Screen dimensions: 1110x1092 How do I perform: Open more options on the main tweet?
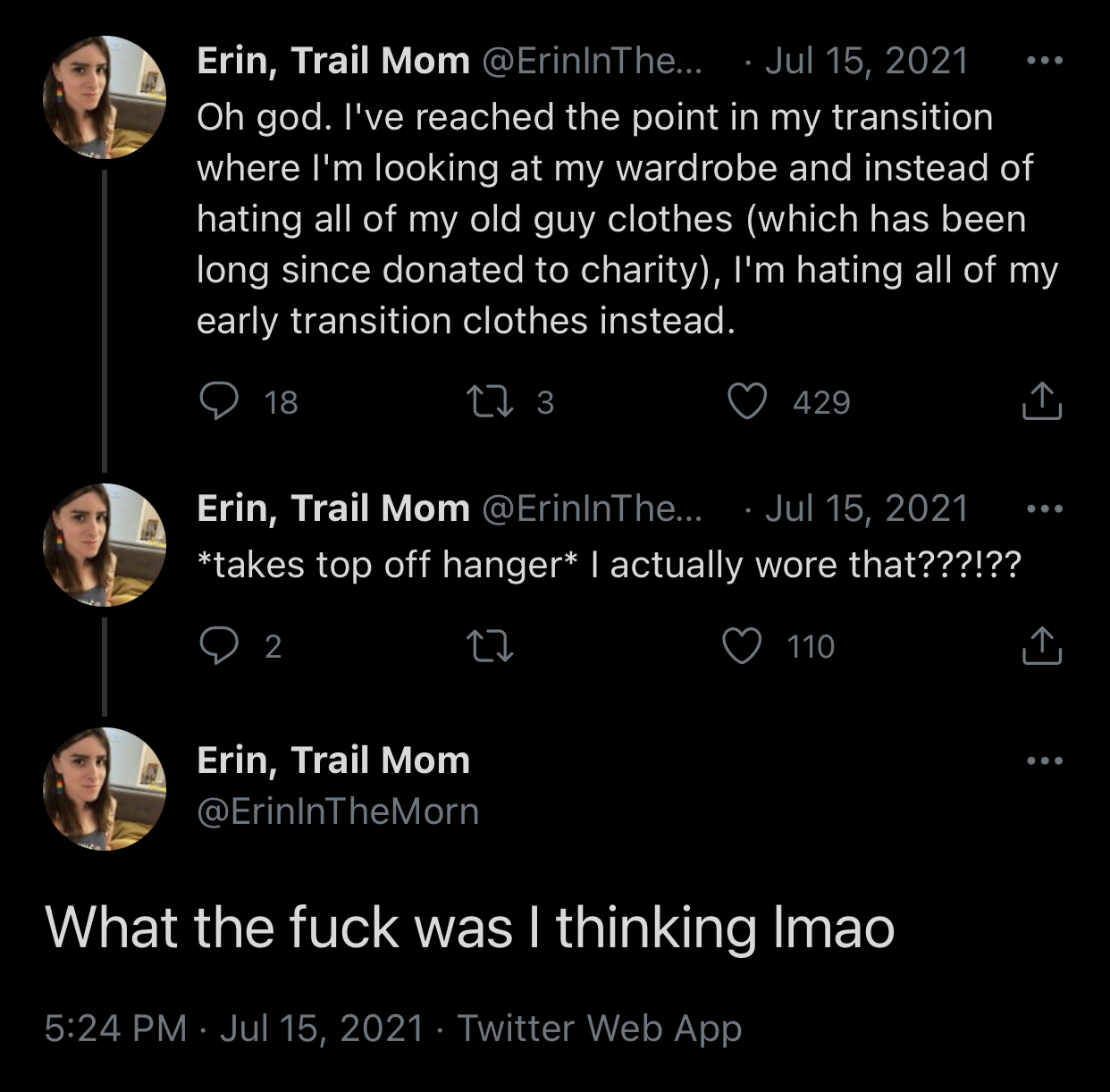tap(1044, 760)
